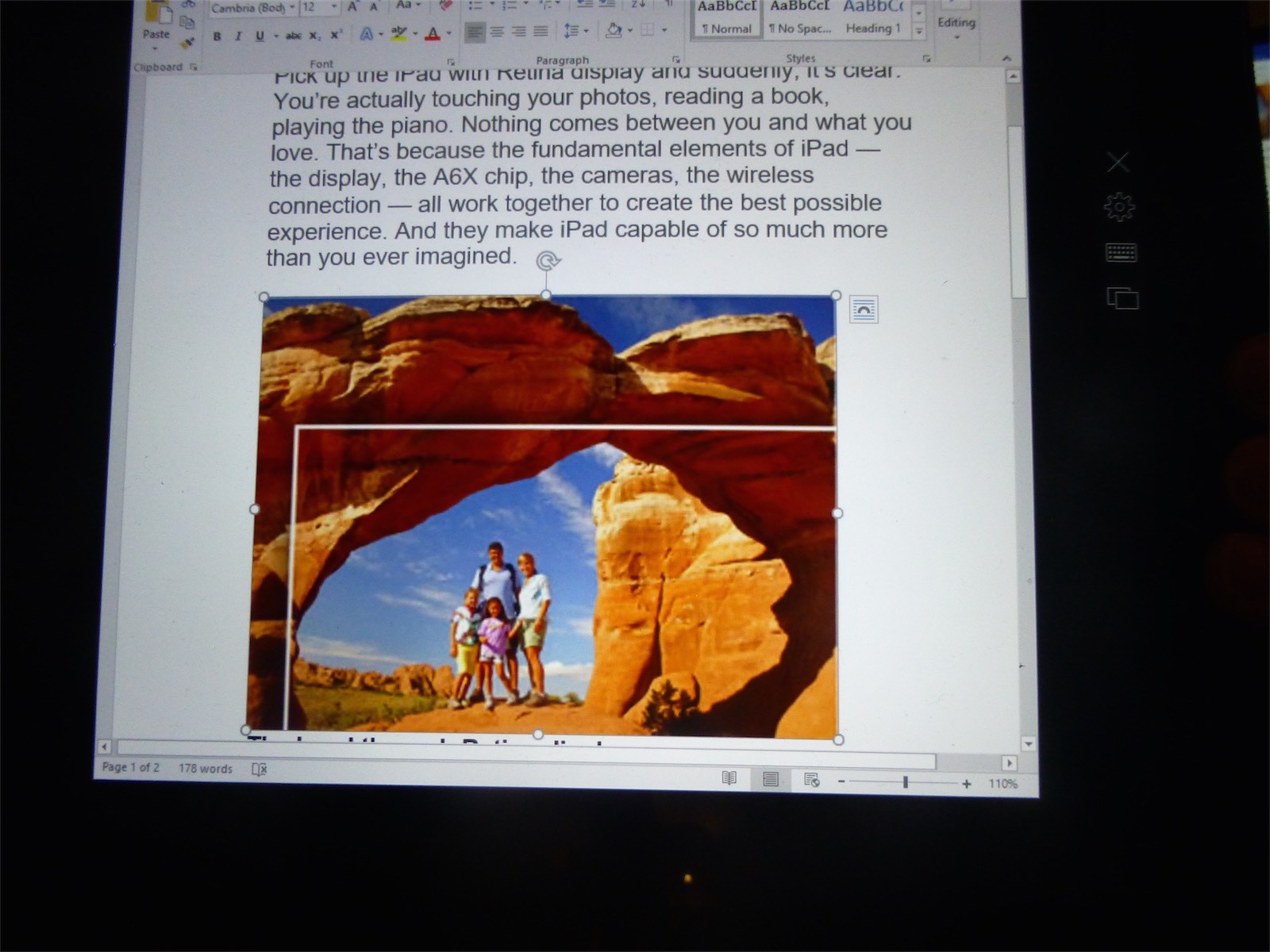Select the rock arch family photo

[545, 516]
